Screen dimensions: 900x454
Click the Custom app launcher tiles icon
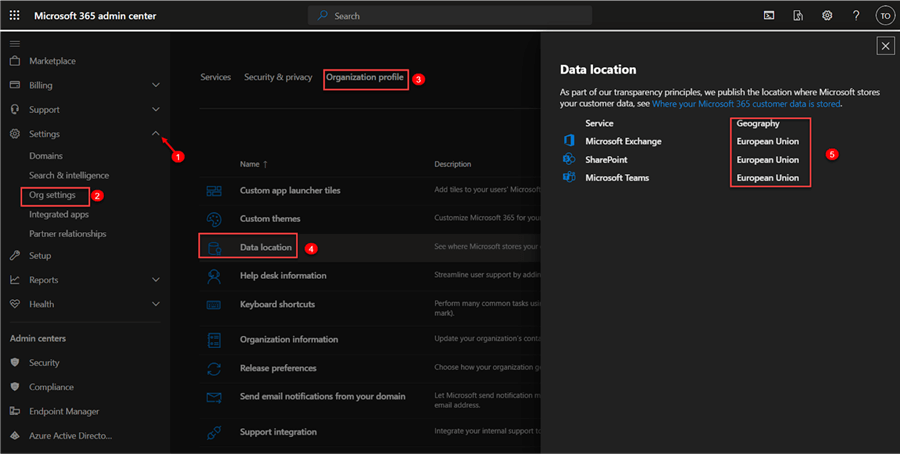pos(214,191)
